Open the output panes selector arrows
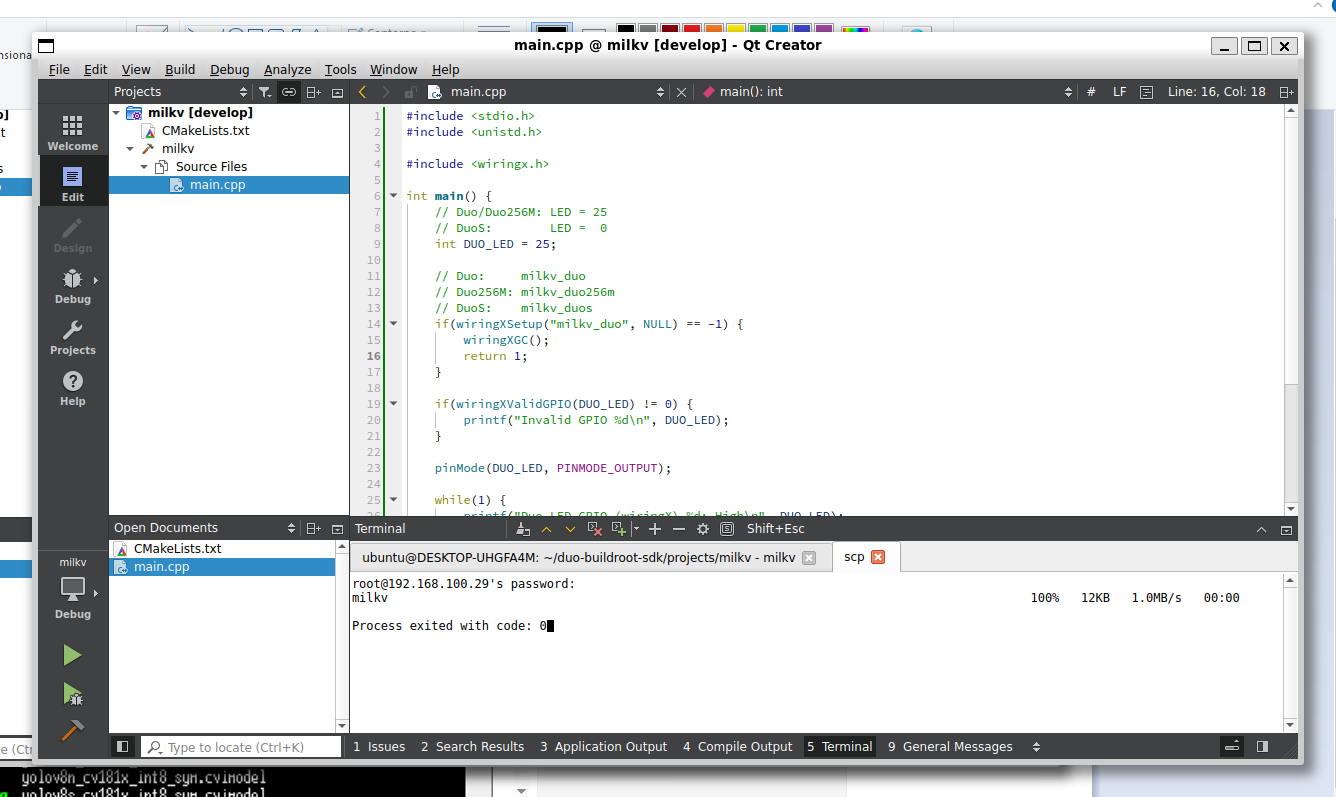The image size is (1336, 797). [1036, 747]
